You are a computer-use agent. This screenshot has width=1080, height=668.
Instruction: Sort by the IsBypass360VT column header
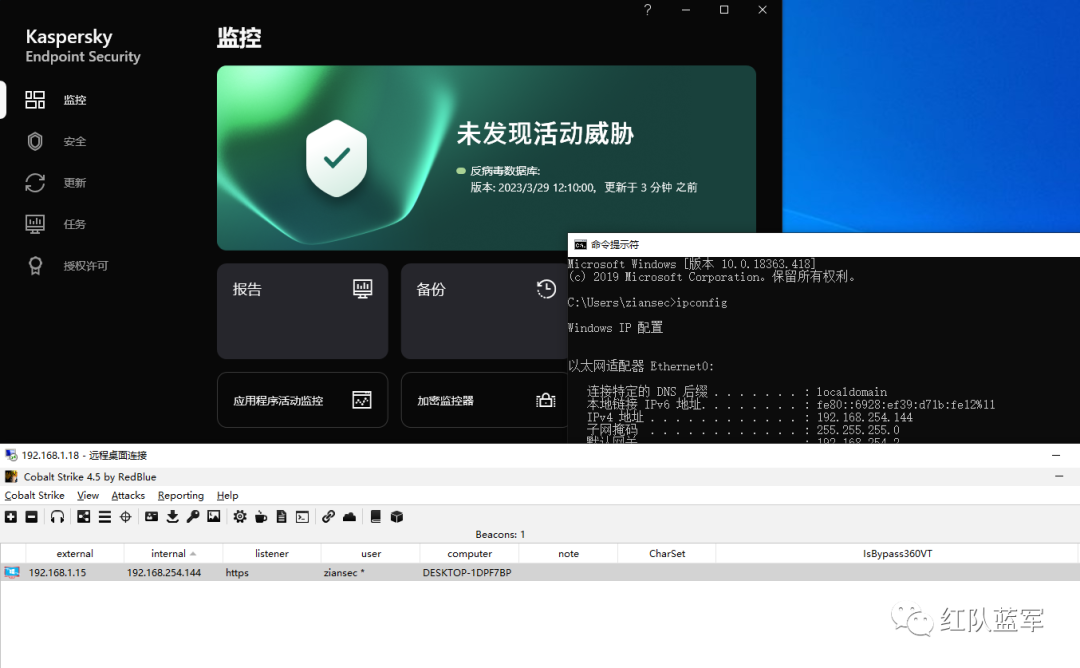click(897, 553)
